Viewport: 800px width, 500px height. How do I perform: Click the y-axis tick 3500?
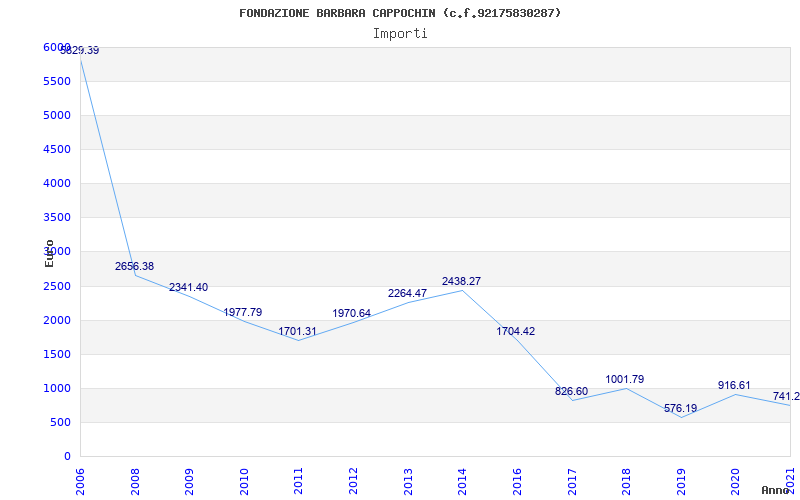(x=57, y=217)
